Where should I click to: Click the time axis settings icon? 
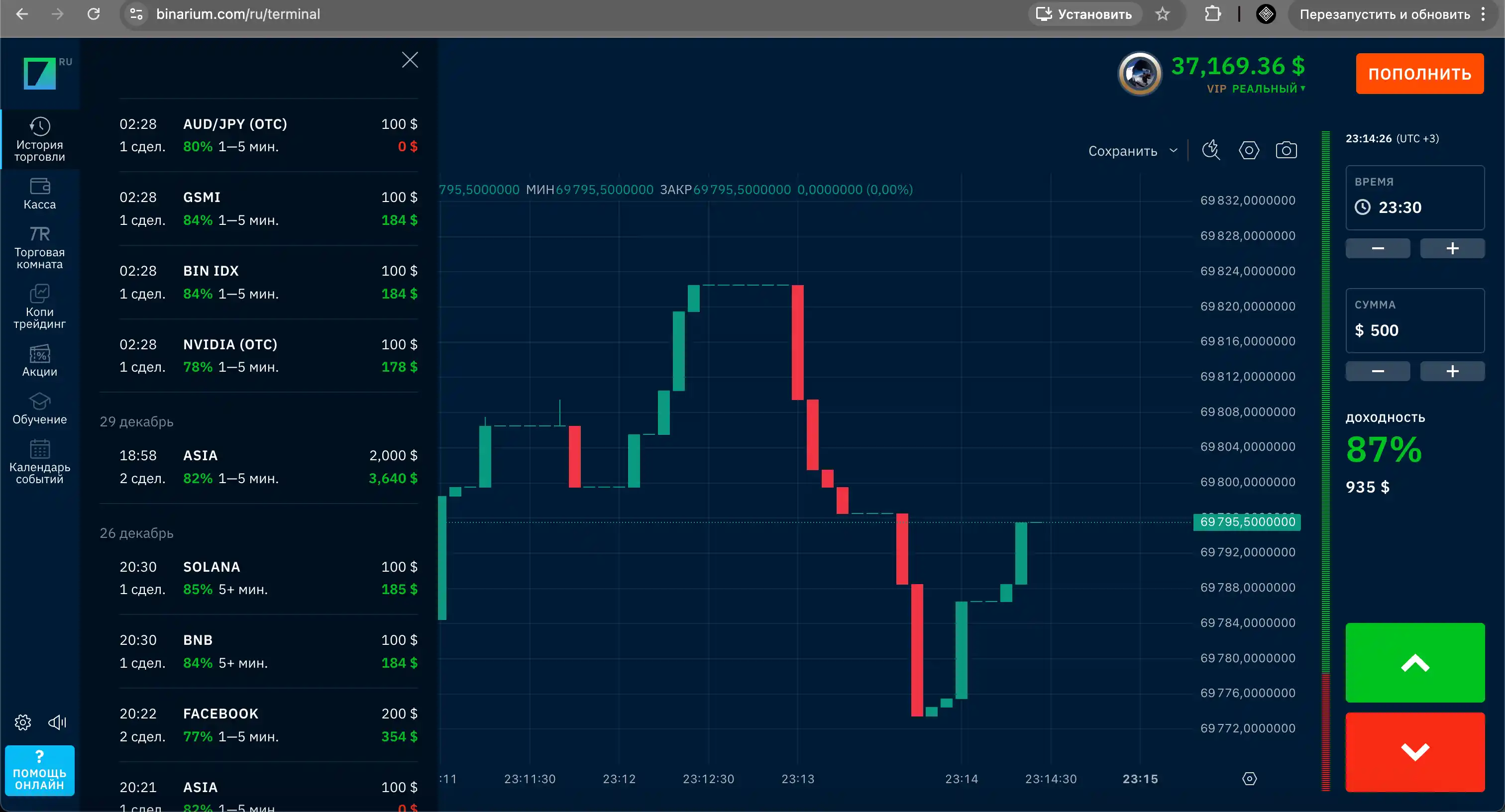[1250, 779]
